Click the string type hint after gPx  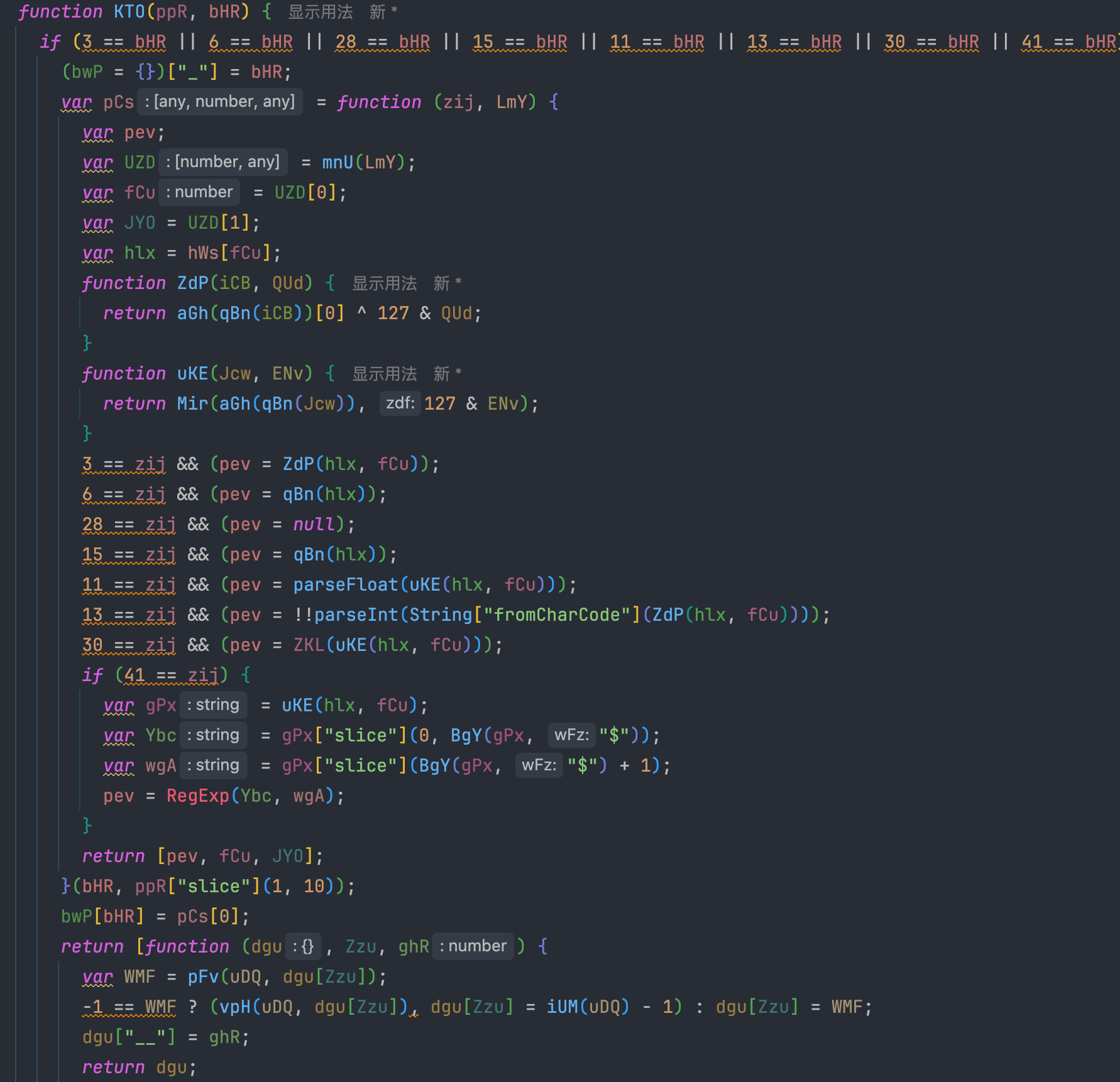click(213, 705)
